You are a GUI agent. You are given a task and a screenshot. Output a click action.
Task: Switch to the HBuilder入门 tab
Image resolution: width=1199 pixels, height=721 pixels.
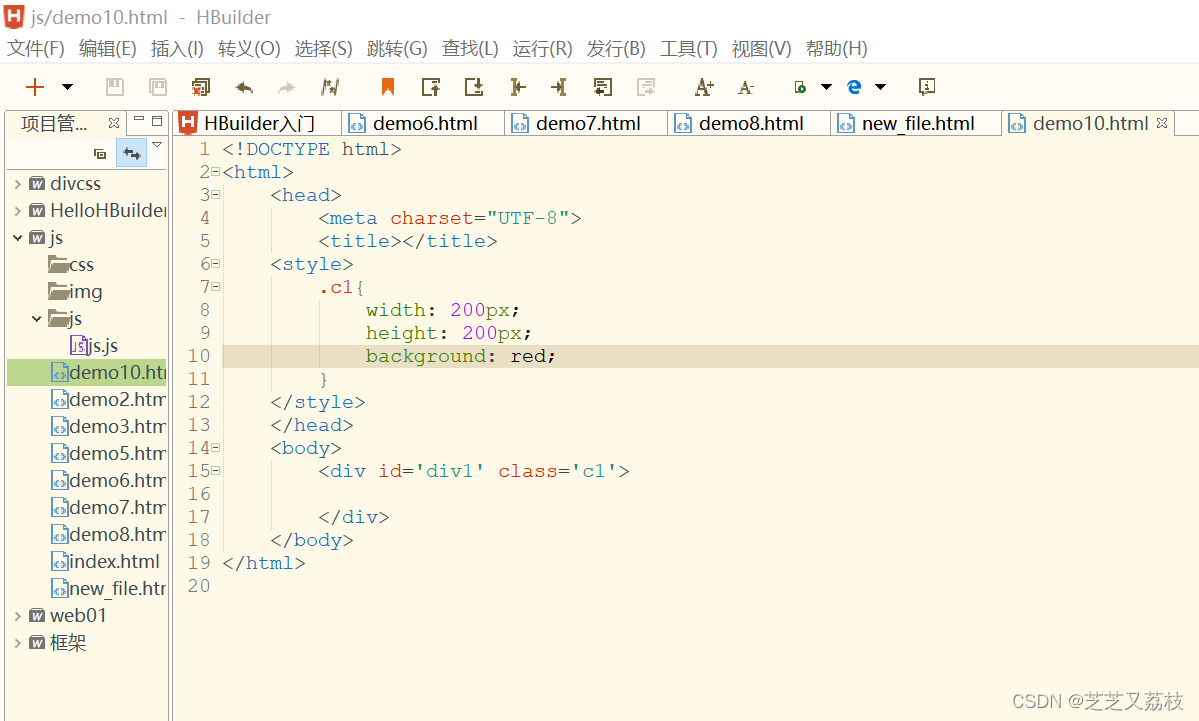coord(258,123)
